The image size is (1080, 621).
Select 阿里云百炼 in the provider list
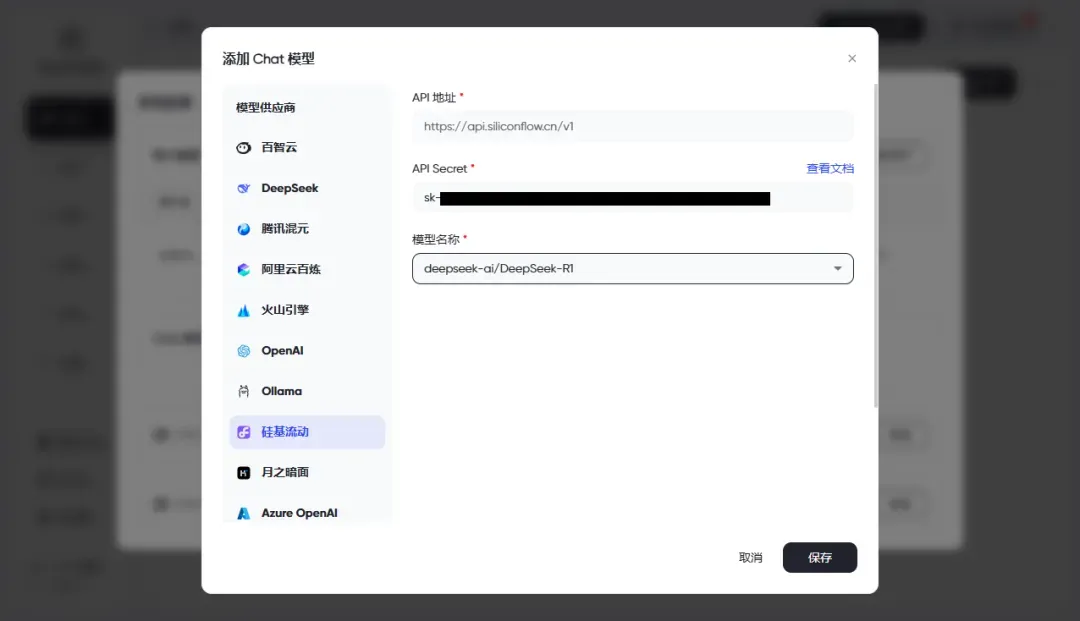pyautogui.click(x=307, y=270)
